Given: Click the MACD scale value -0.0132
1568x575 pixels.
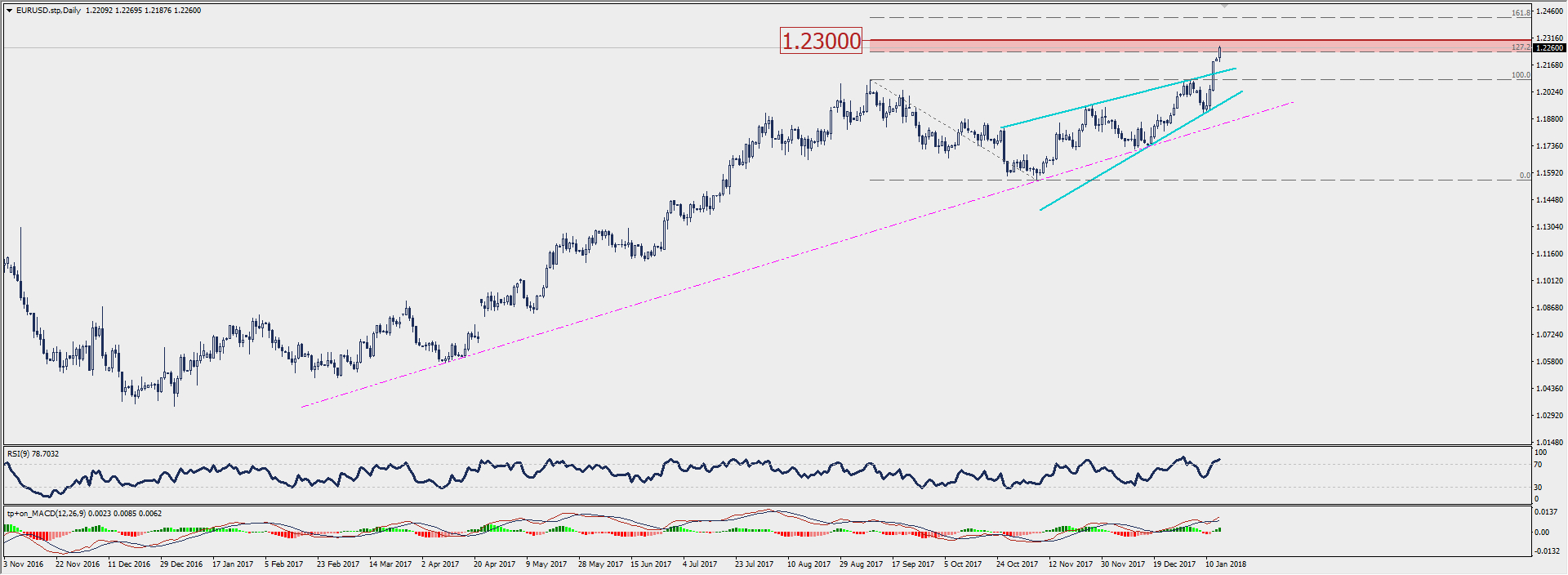Looking at the screenshot, I should click(1545, 550).
